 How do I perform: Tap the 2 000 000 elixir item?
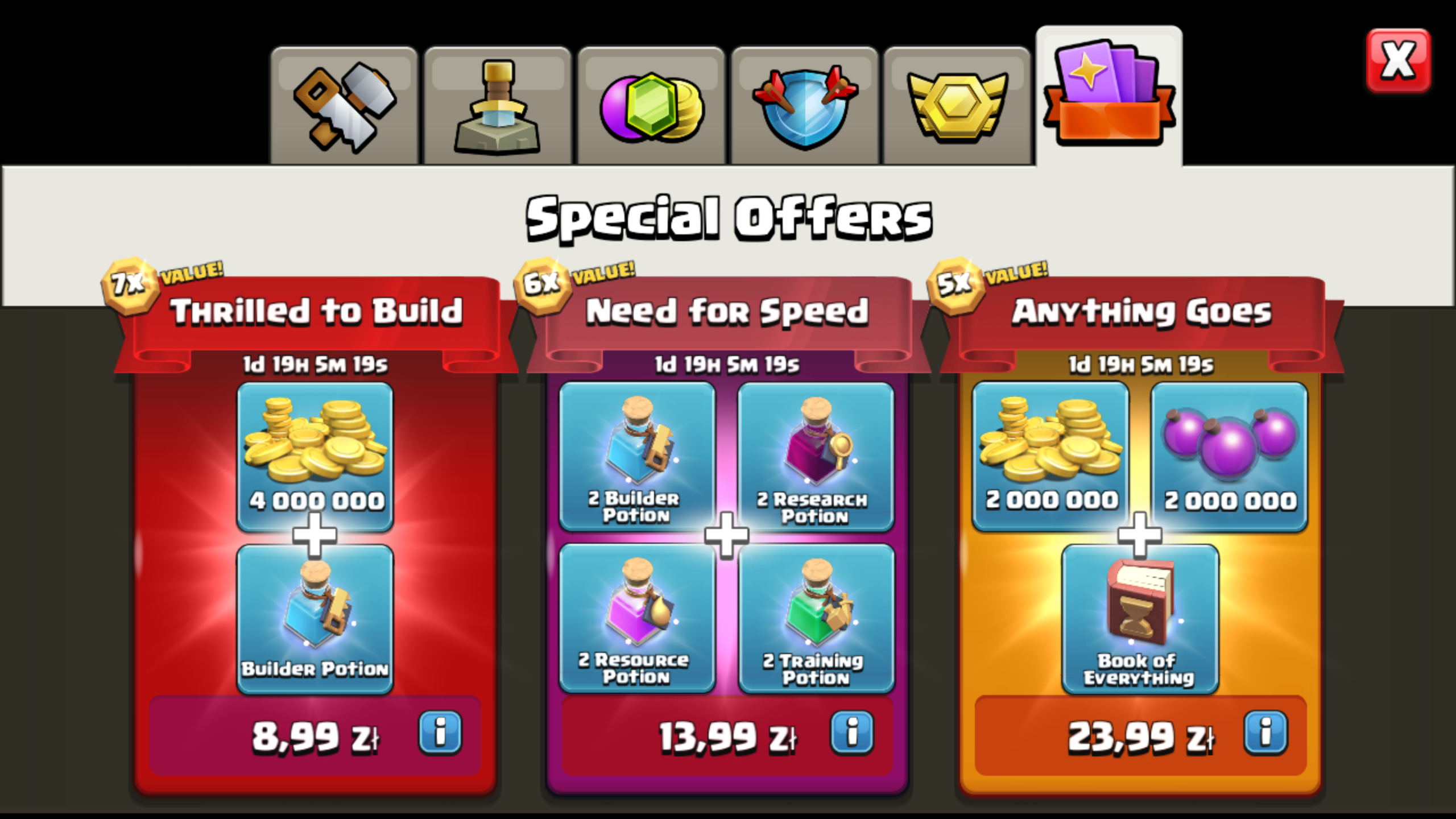click(x=1229, y=457)
